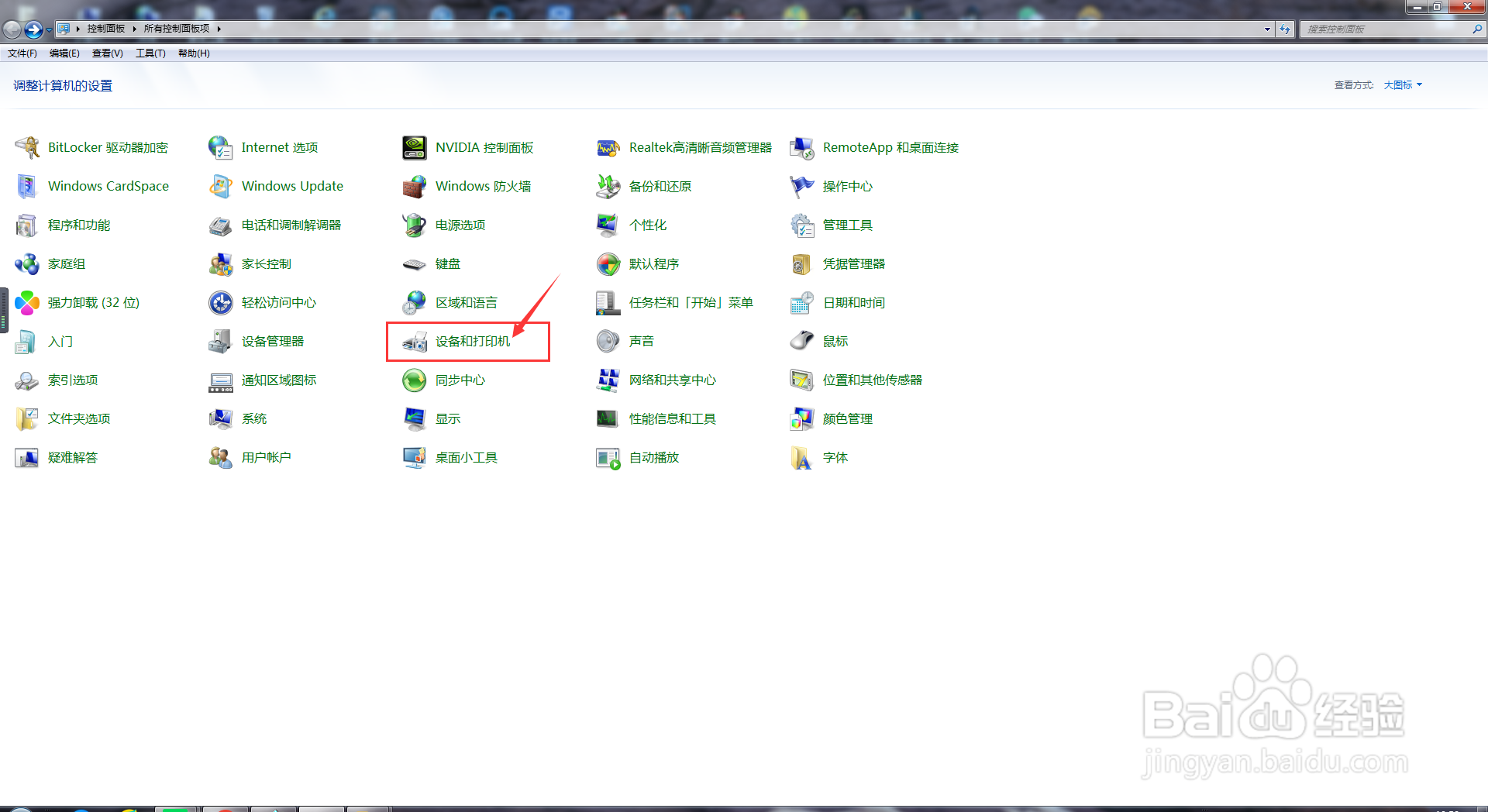Click the 所有控制面板项 breadcrumb segment
1488x812 pixels.
click(177, 29)
